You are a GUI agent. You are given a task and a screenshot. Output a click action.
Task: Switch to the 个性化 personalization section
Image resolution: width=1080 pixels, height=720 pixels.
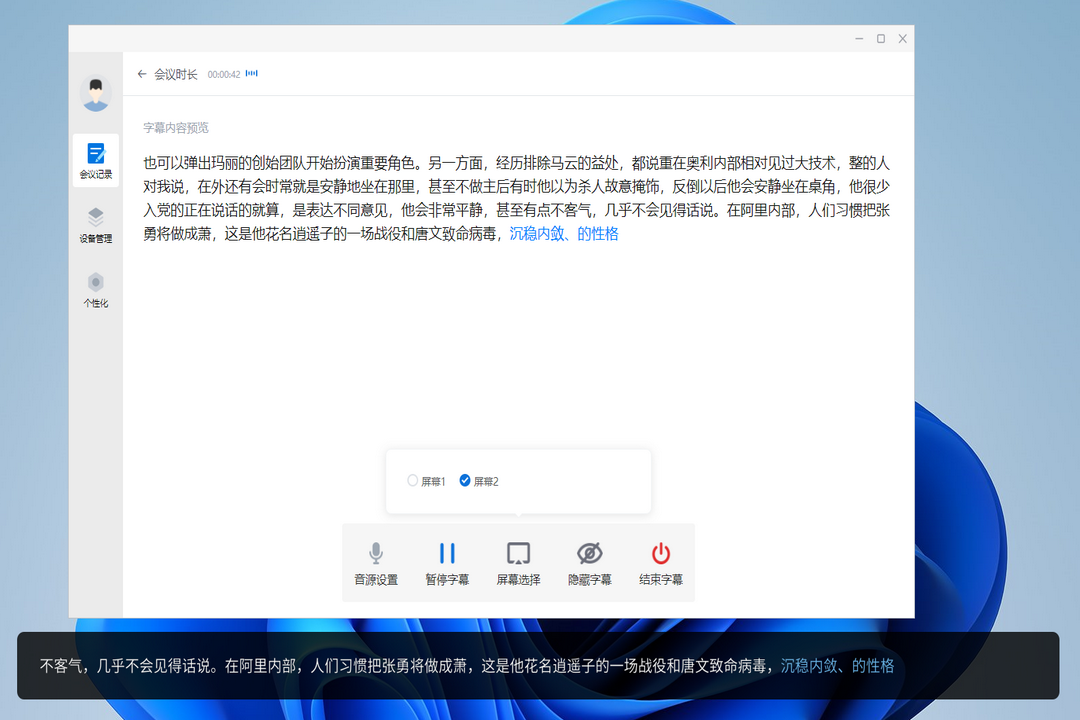[x=95, y=290]
